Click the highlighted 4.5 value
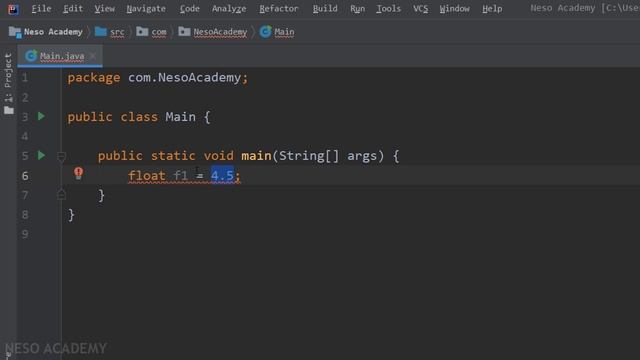Viewport: 640px width, 360px height. (x=222, y=176)
